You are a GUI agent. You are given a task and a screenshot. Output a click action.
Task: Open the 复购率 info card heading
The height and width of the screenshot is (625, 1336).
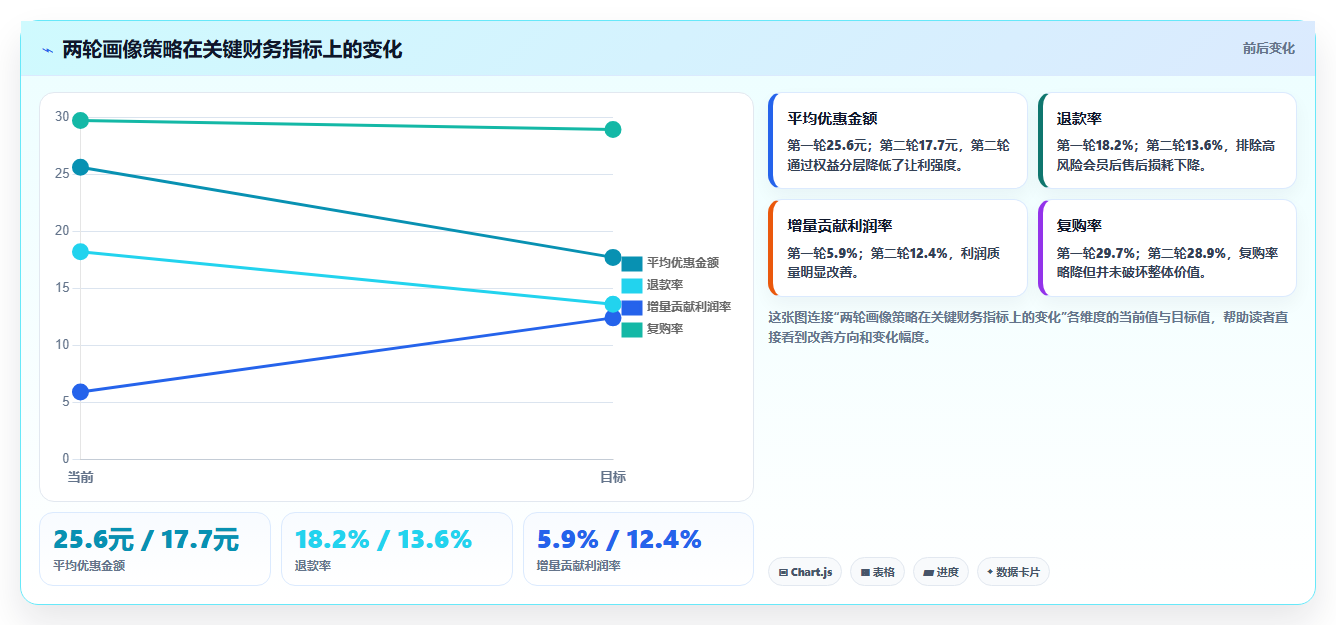click(x=1079, y=225)
